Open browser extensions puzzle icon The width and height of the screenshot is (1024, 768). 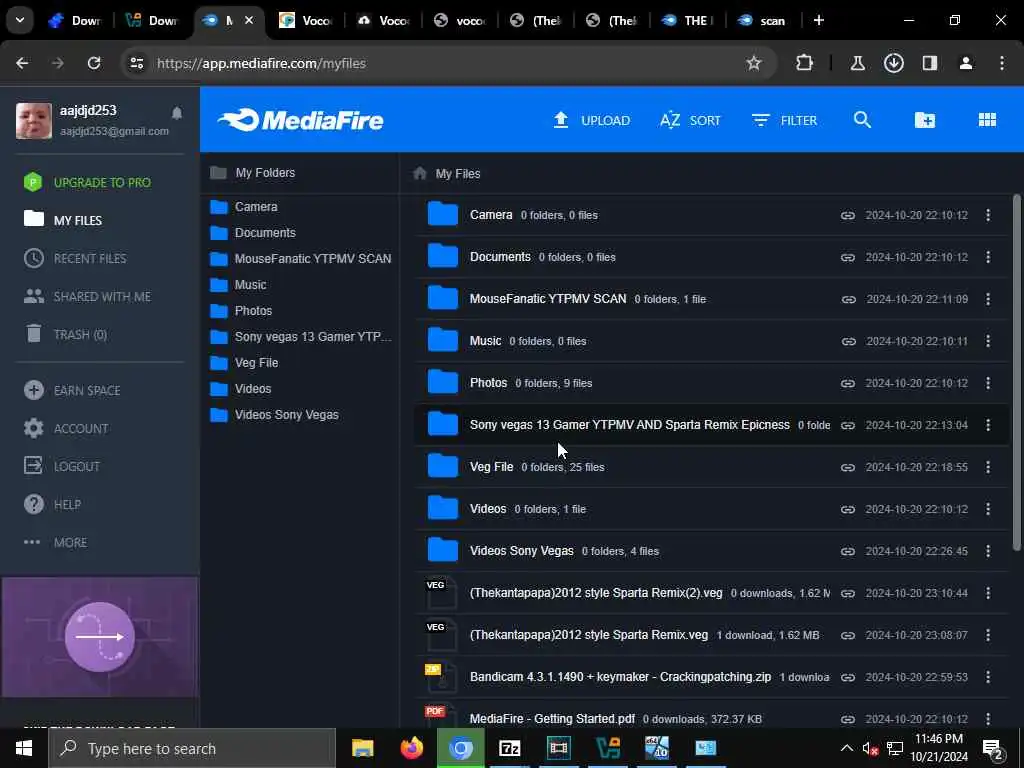coord(805,63)
